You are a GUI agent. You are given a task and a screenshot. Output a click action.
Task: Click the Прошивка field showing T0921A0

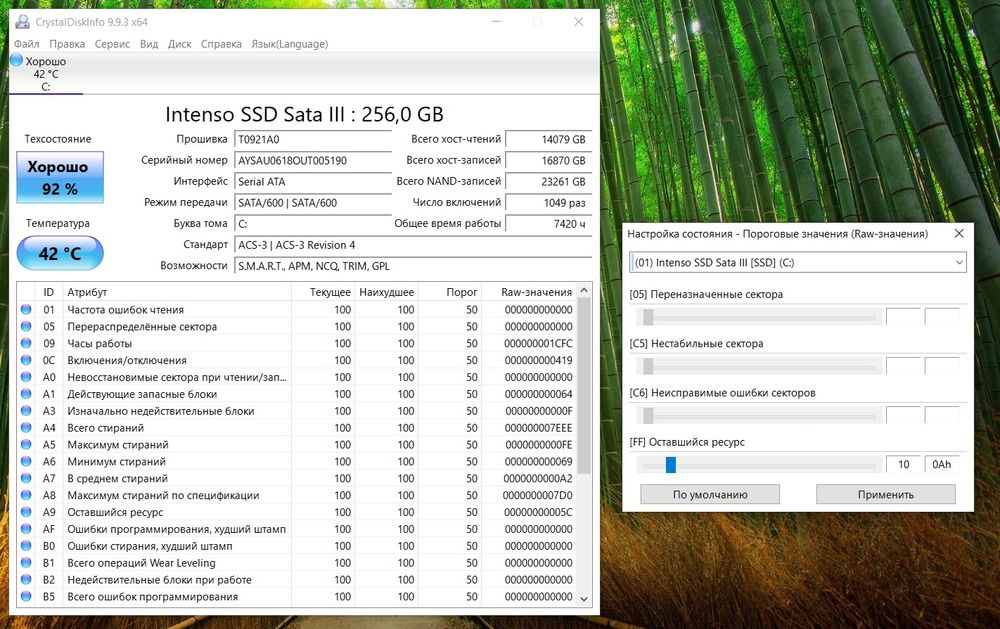(313, 140)
